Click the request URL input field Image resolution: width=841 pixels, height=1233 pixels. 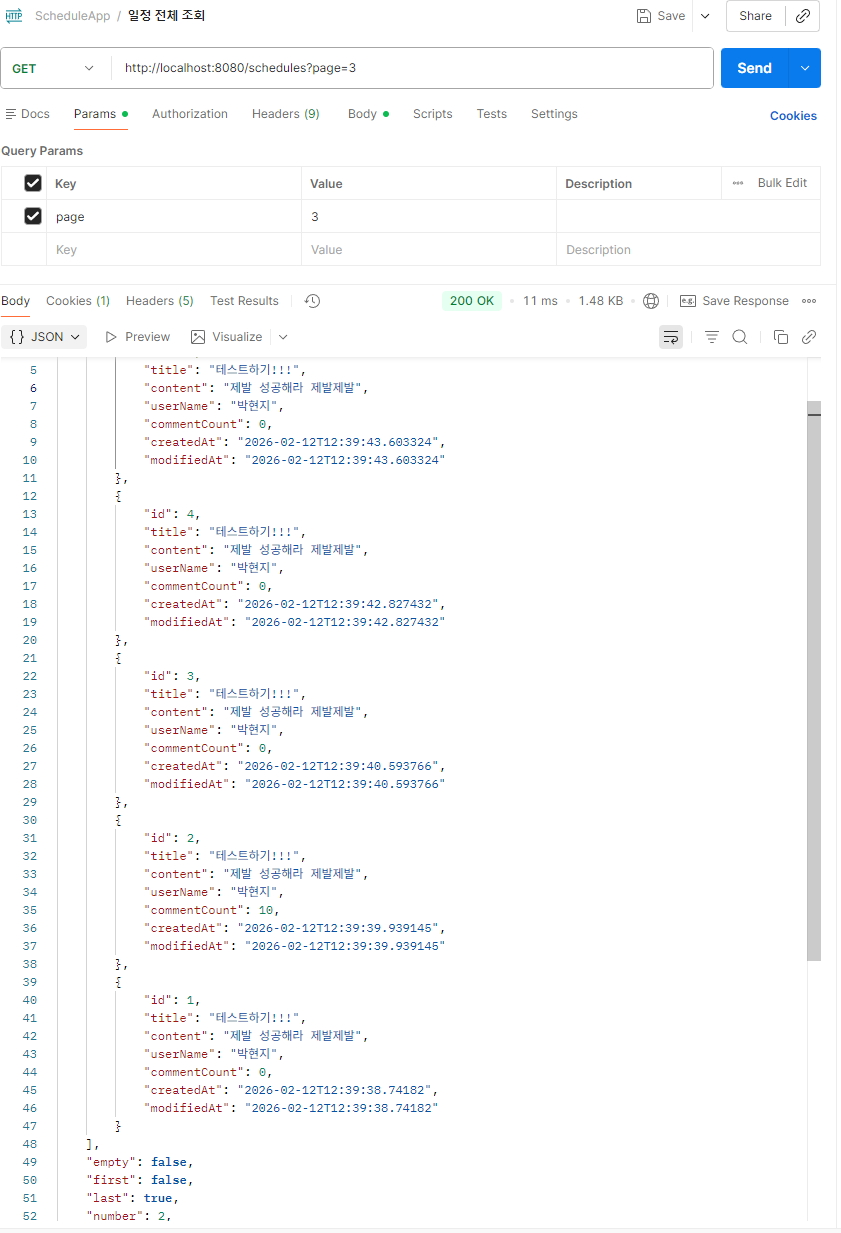click(x=412, y=68)
